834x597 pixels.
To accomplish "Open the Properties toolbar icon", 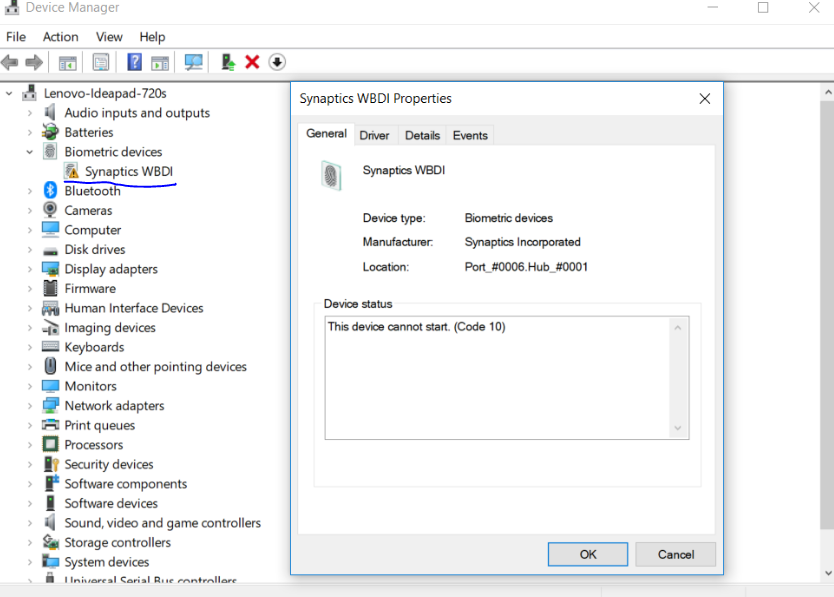I will [x=101, y=62].
